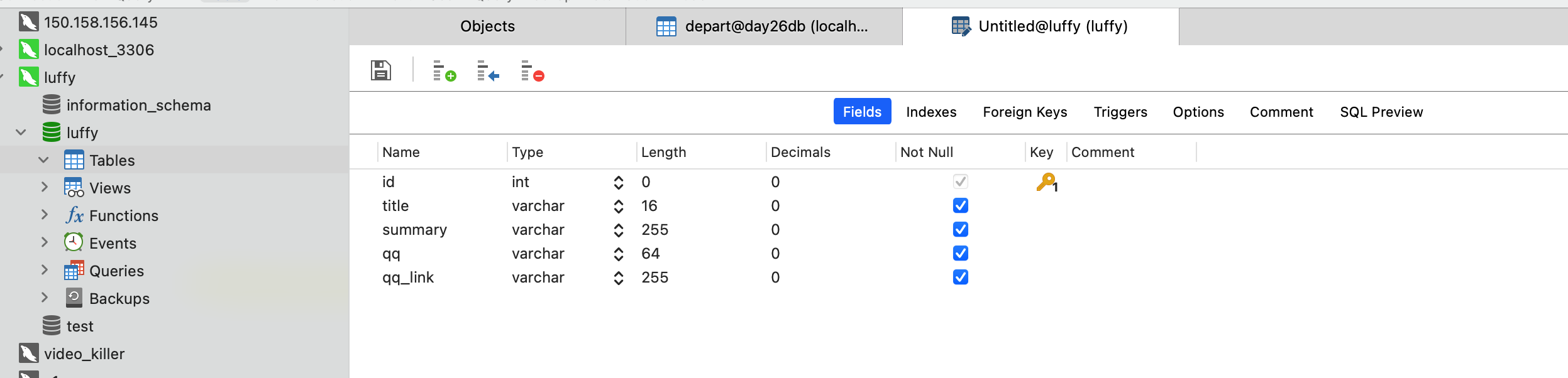Expand the Functions tree node
Viewport: 1568px width, 378px height.
click(x=44, y=215)
